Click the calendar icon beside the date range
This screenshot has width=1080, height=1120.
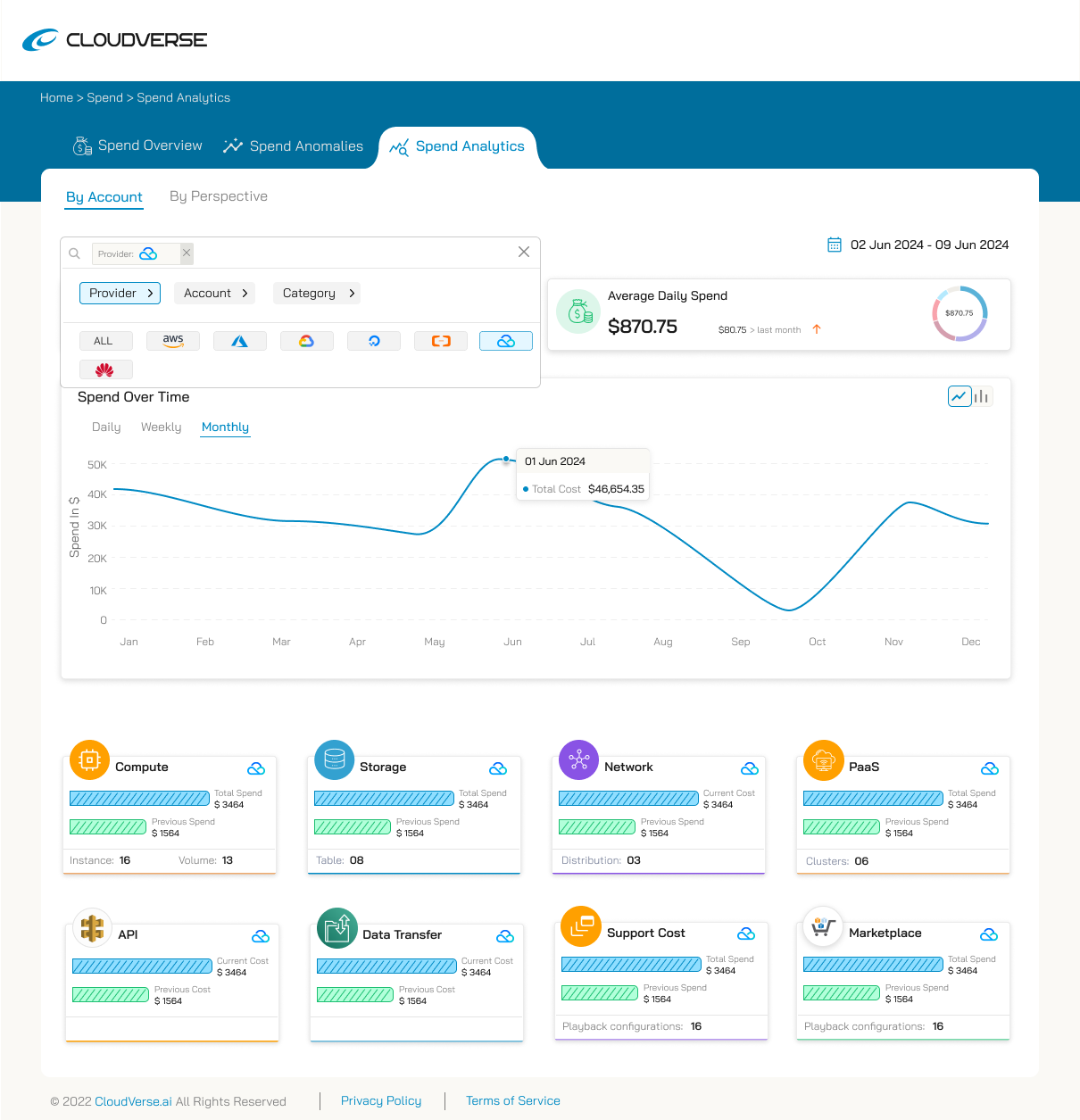tap(835, 244)
